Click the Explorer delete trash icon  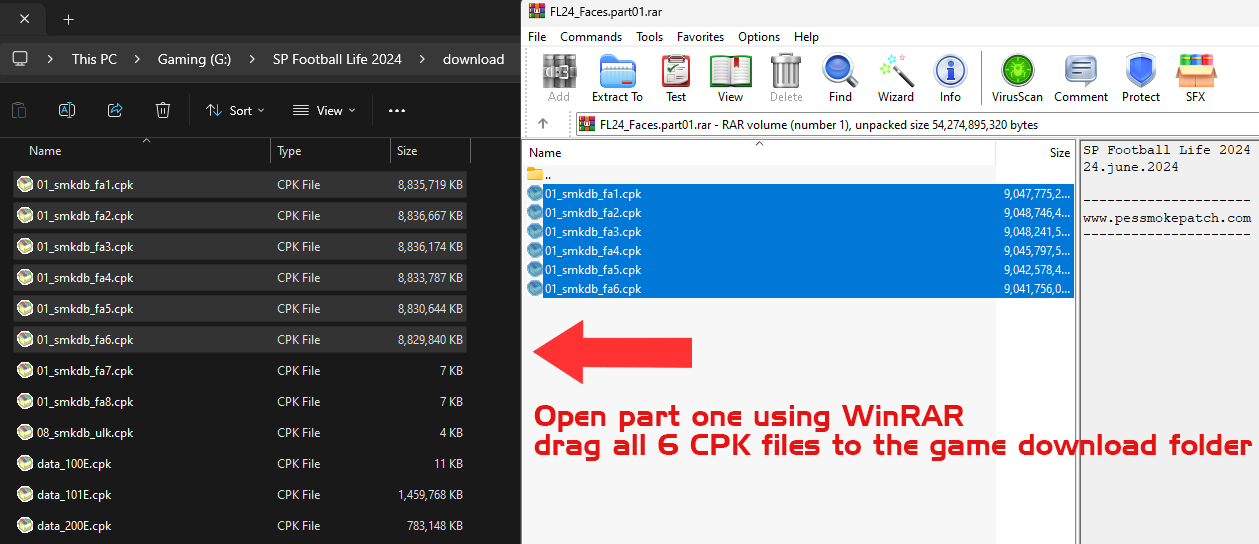tap(163, 110)
